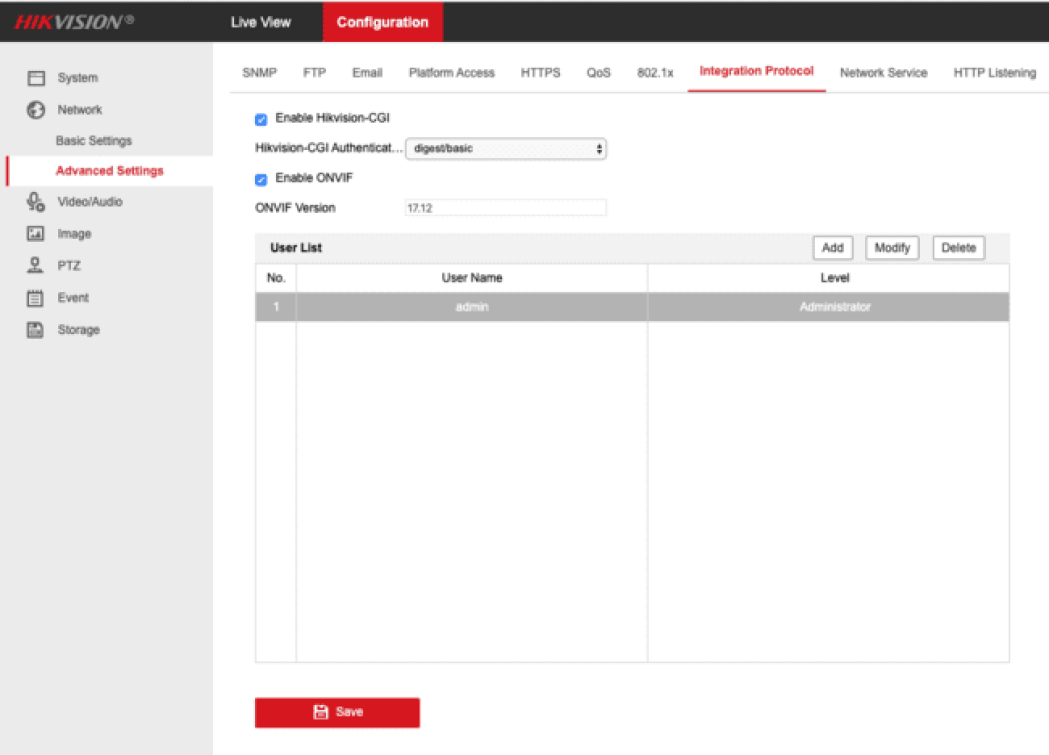Click the Modify user button

tap(891, 248)
